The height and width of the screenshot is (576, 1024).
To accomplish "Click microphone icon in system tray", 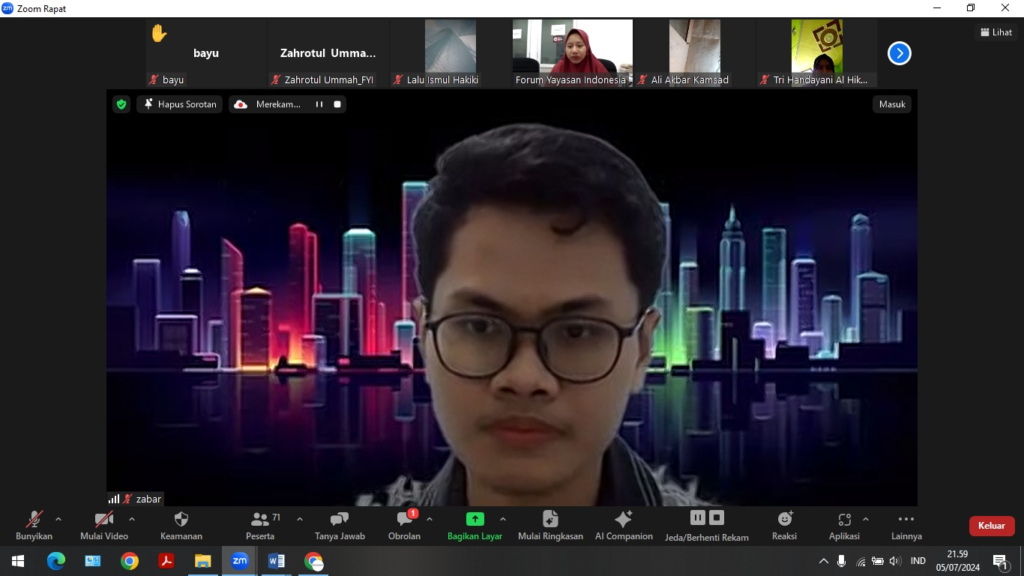I will [x=841, y=561].
